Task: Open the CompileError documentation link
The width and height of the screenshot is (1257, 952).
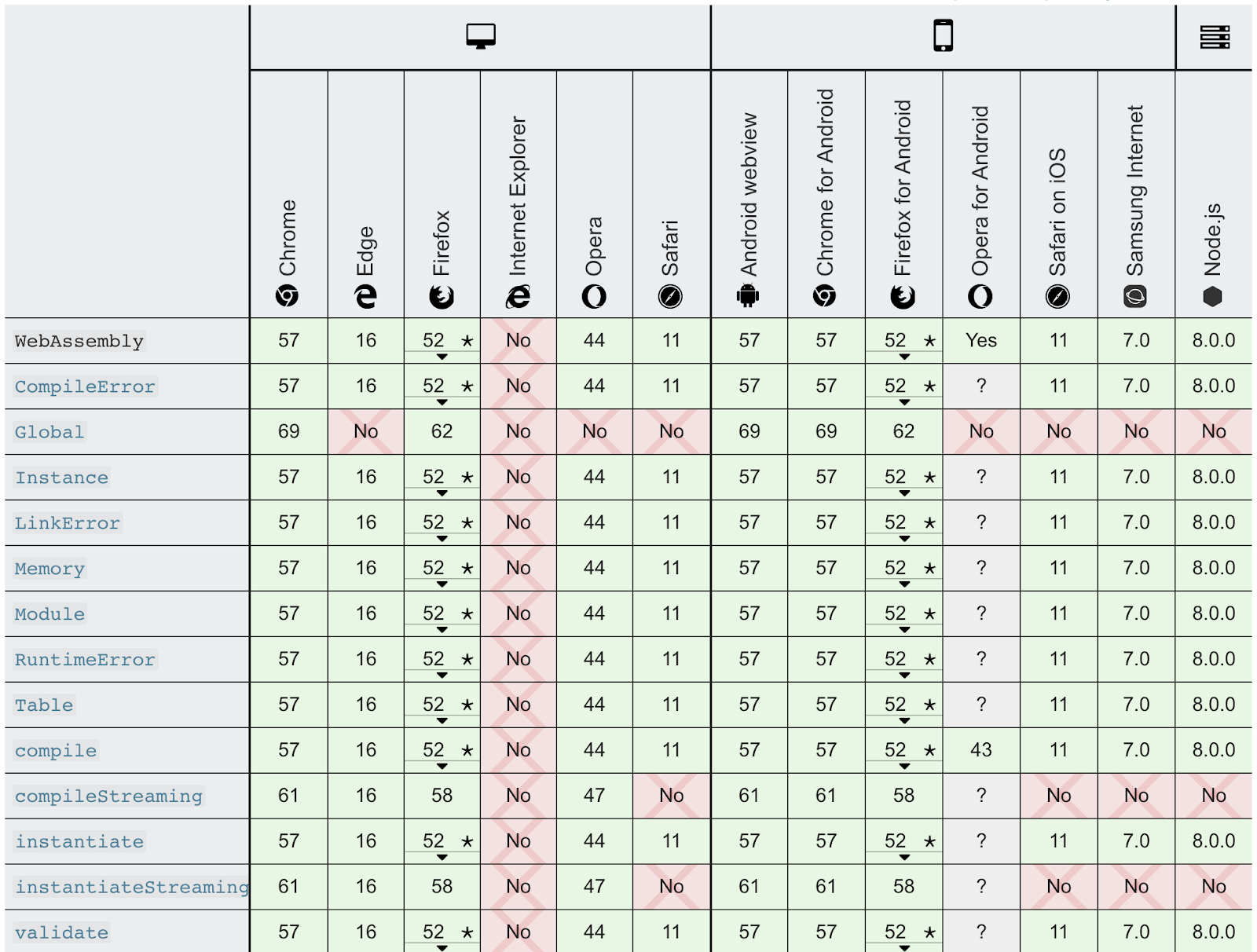Action: pos(85,386)
